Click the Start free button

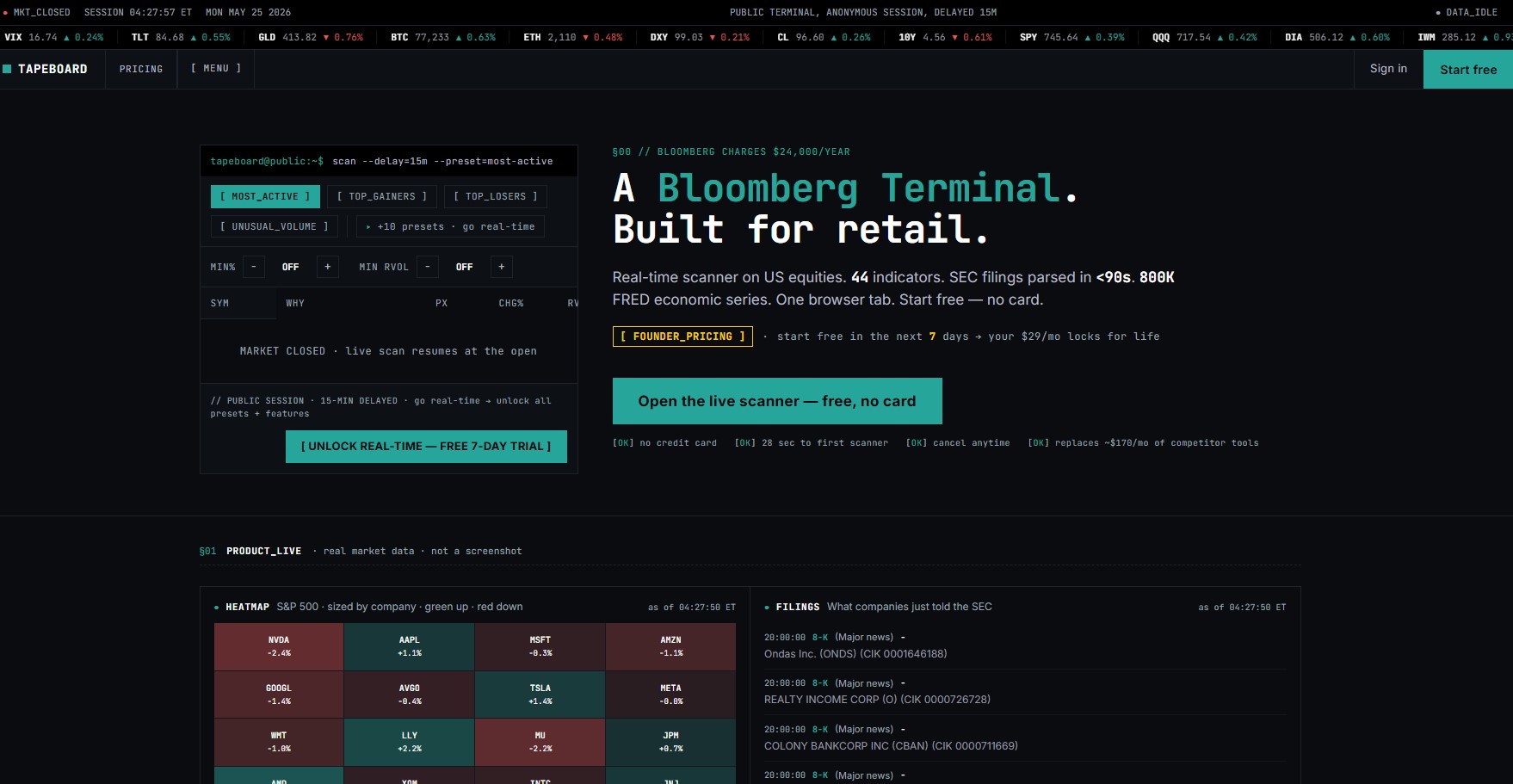click(1468, 70)
